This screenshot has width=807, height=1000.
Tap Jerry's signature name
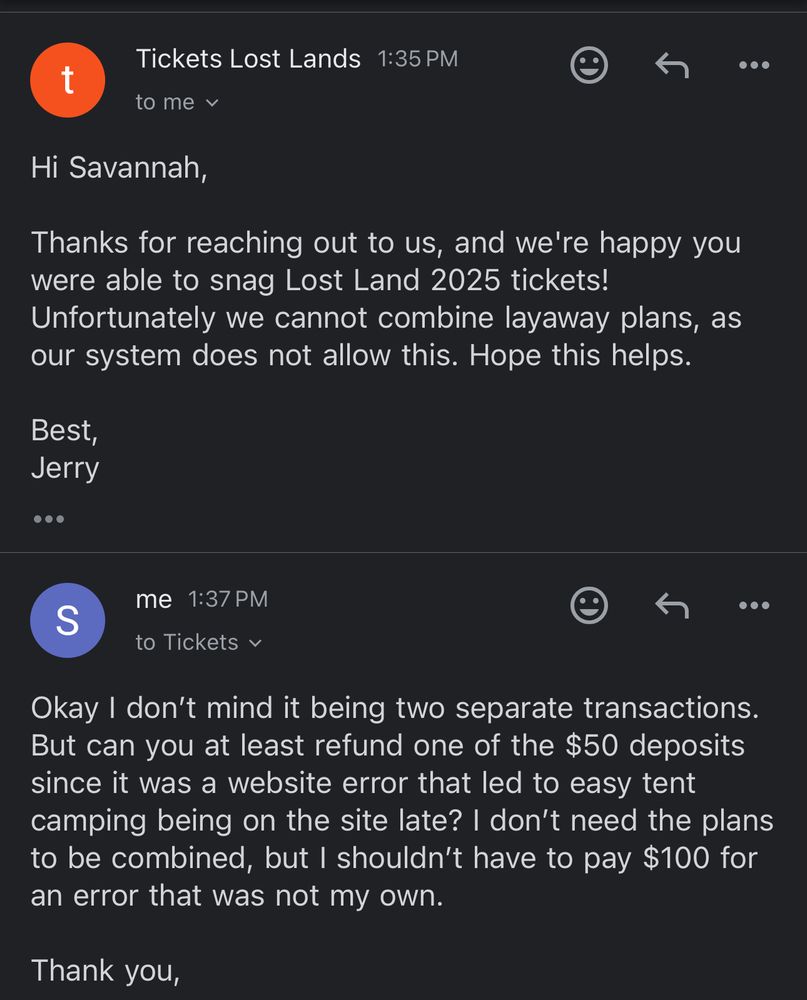(65, 468)
